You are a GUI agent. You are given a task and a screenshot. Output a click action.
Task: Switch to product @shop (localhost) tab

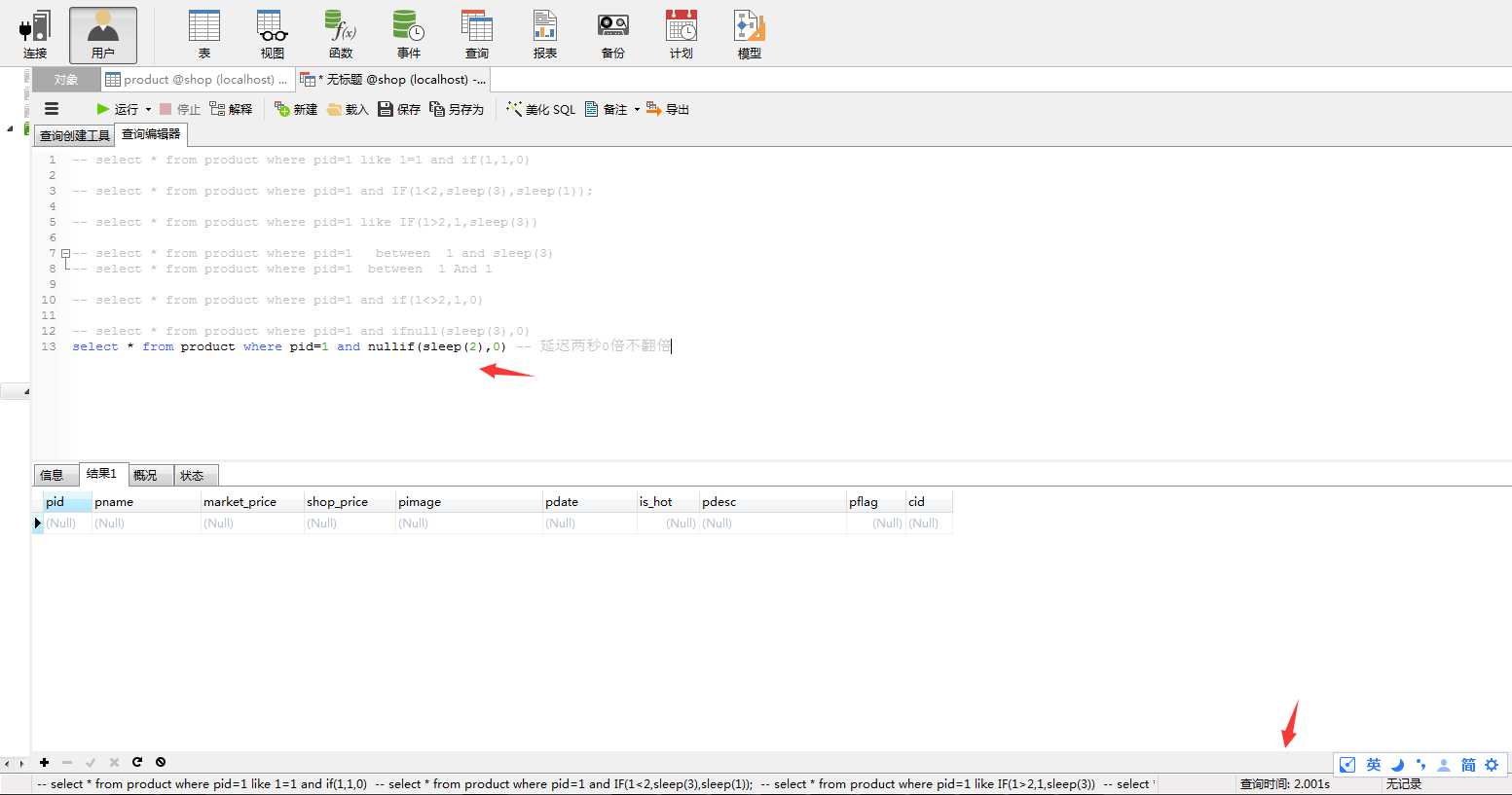tap(197, 80)
